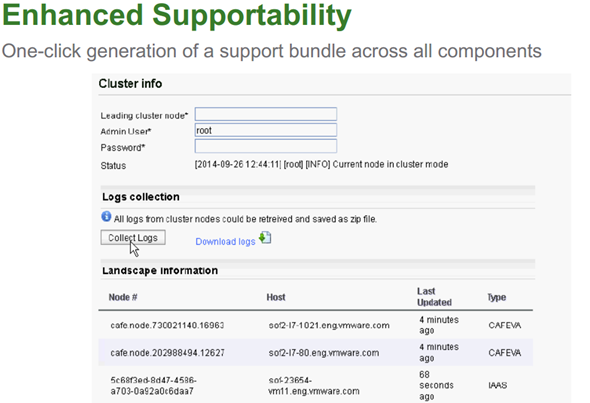Click host sof2-l7-80.eng.vmware.com
The height and width of the screenshot is (403, 590).
(324, 353)
